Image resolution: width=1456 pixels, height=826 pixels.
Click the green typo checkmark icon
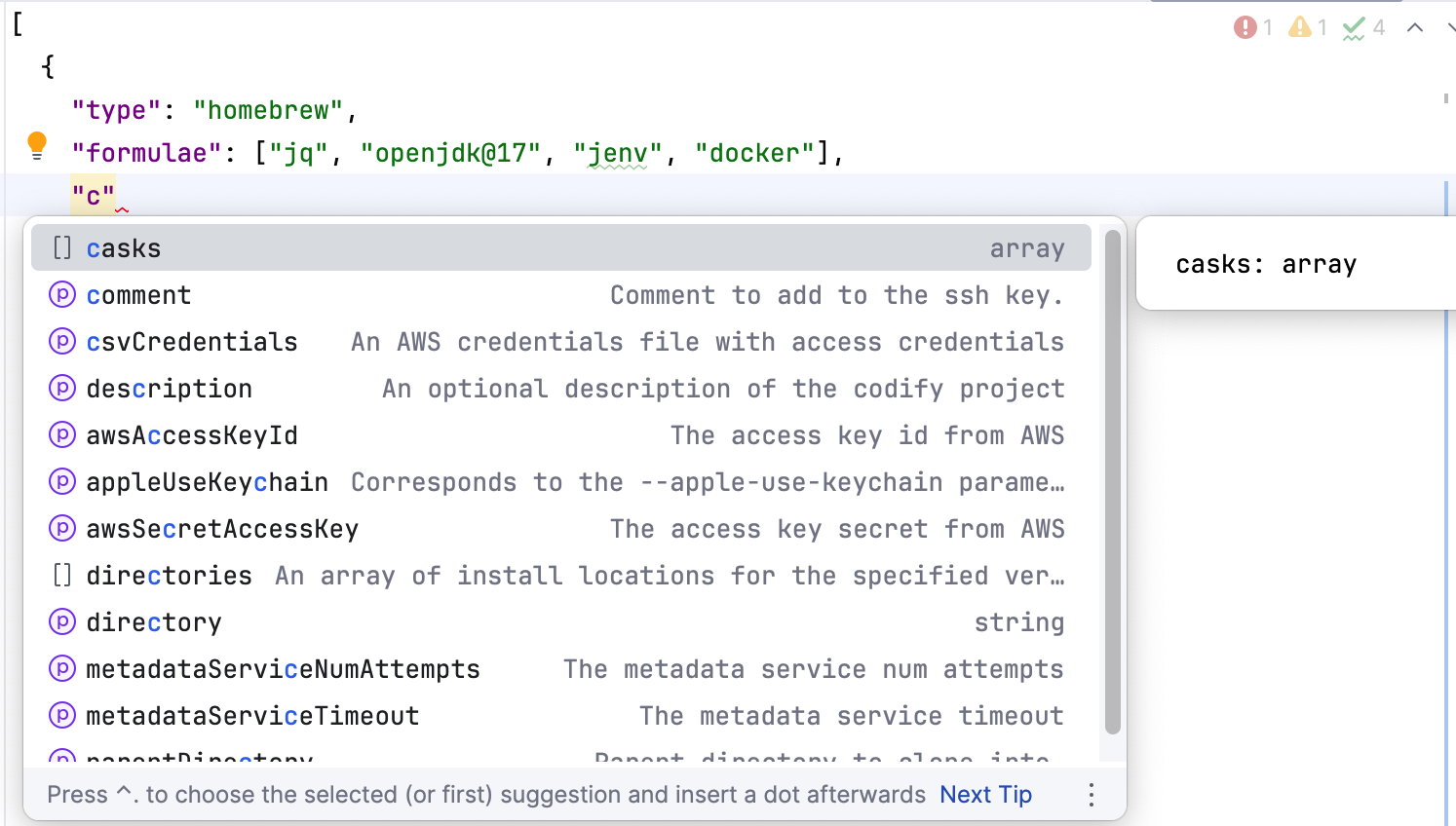click(1353, 28)
